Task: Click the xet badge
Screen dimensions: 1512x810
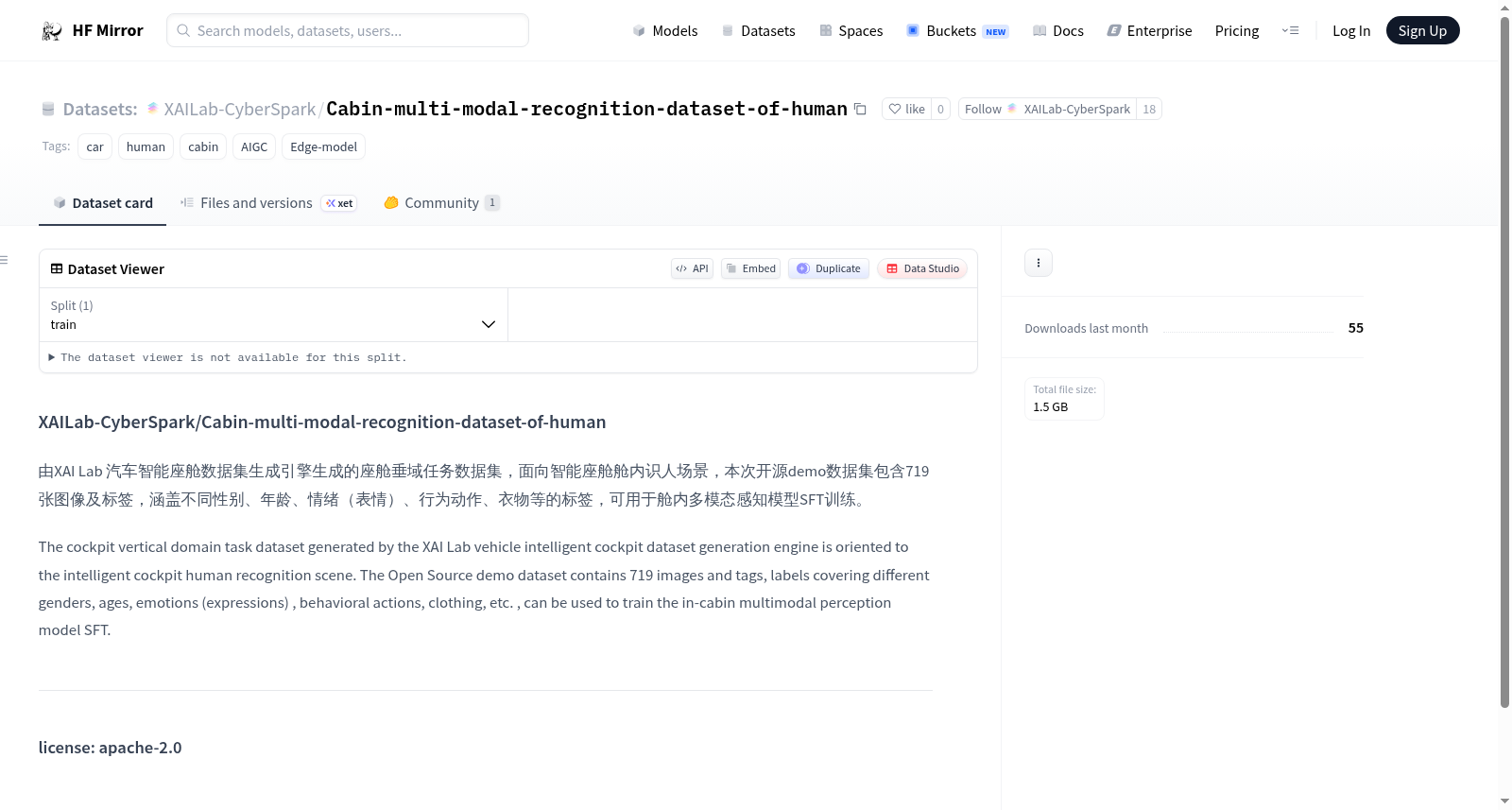Action: 339,203
